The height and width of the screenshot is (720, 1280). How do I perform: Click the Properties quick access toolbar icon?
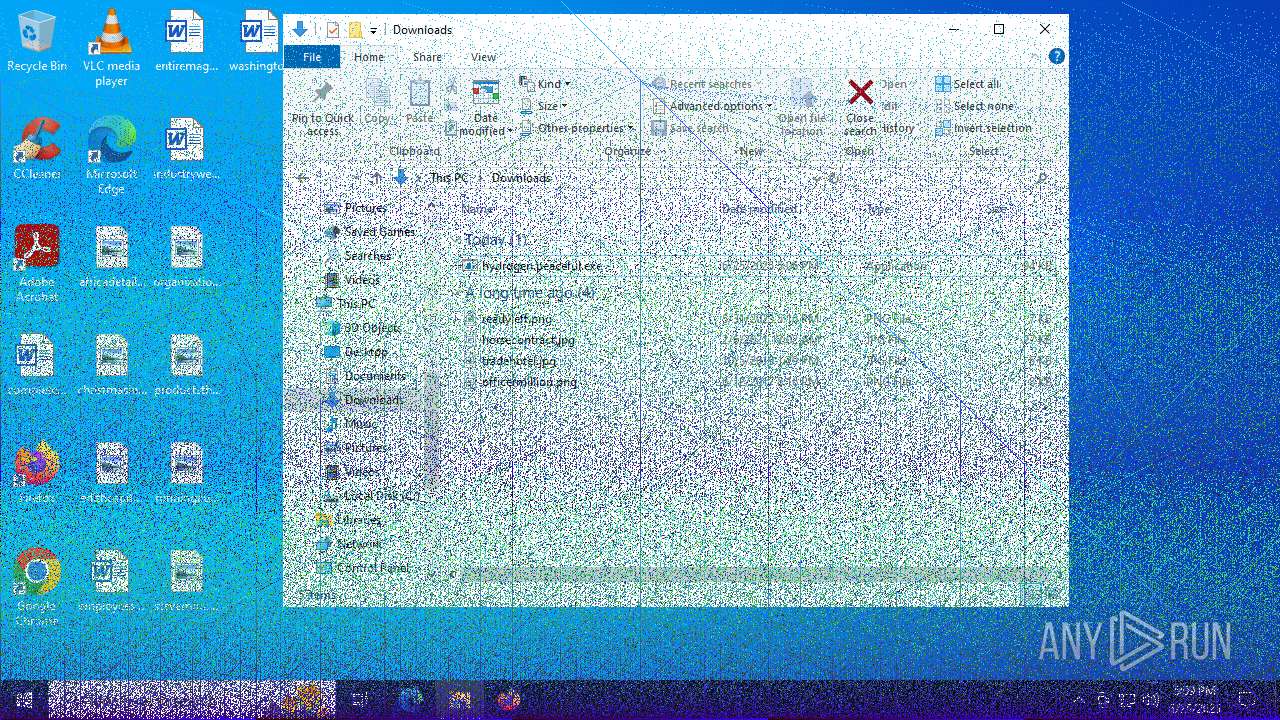pos(333,30)
